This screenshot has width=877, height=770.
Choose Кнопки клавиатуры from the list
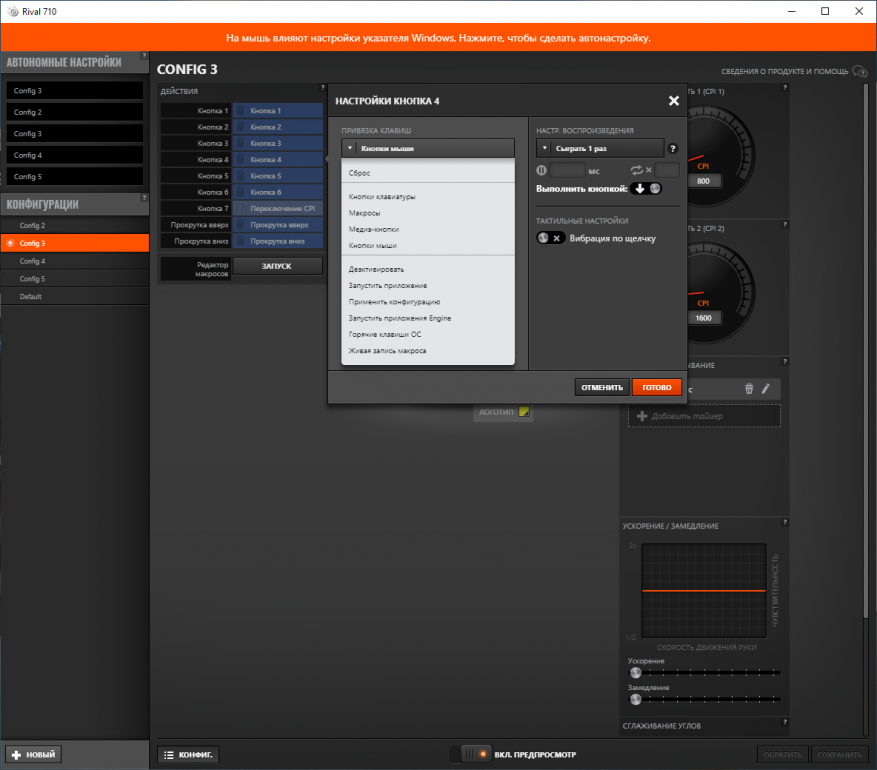[x=428, y=197]
